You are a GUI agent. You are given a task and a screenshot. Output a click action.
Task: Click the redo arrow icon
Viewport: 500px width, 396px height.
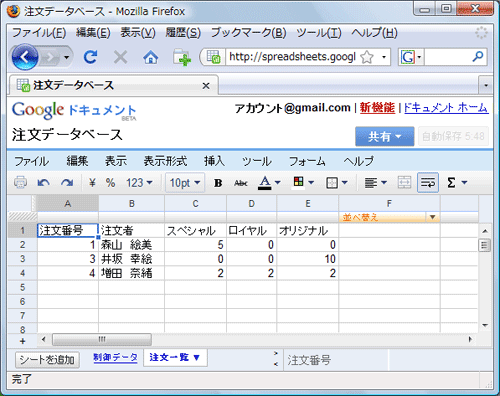click(67, 183)
